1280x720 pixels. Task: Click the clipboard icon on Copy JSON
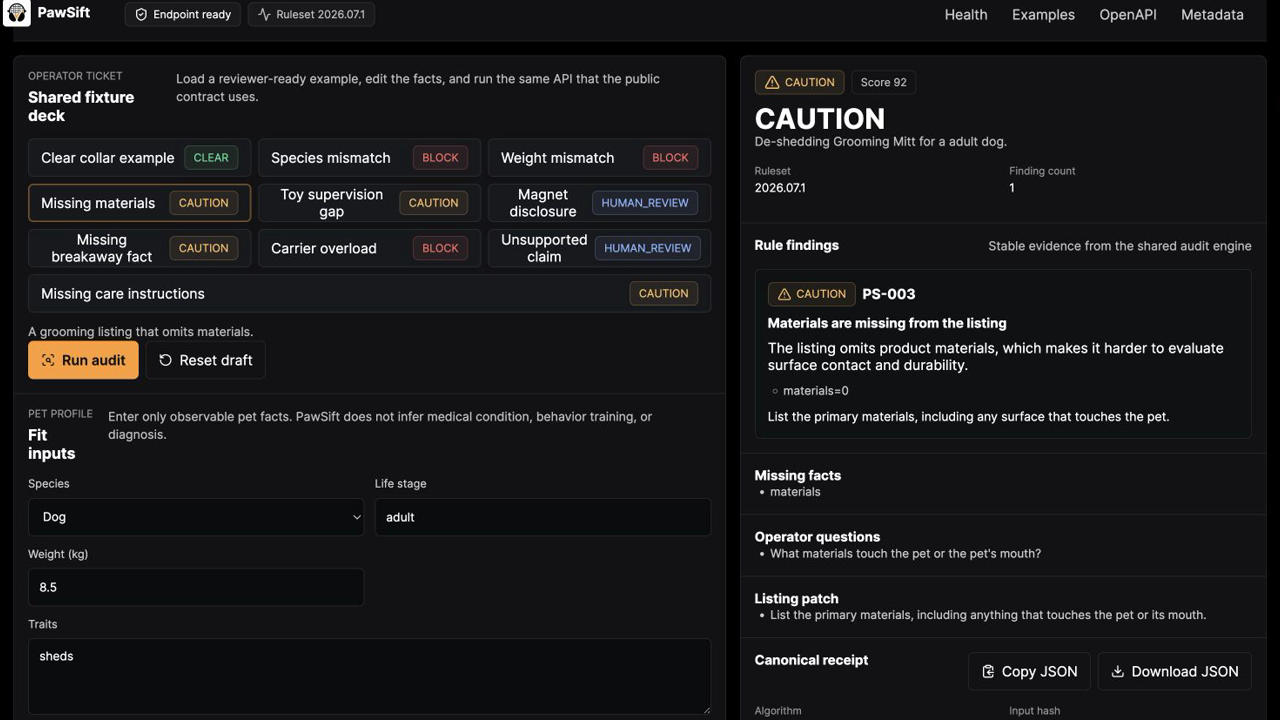point(988,672)
